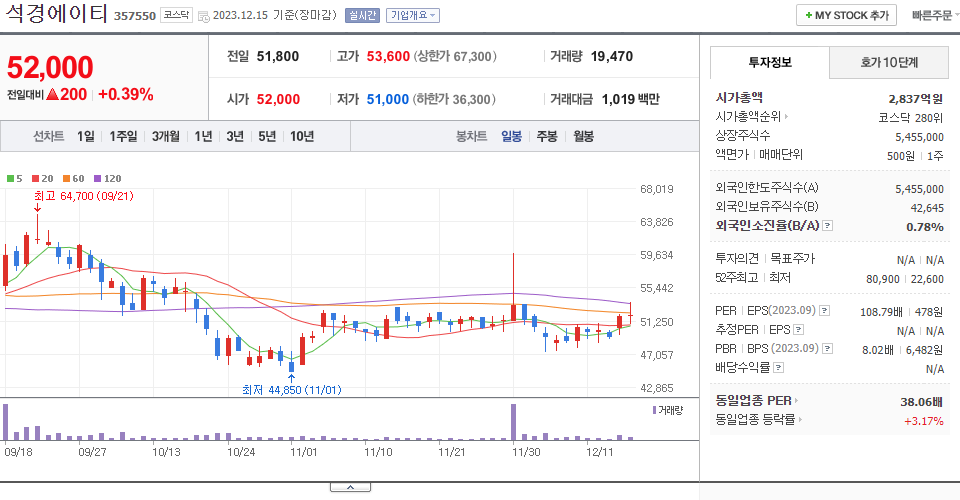This screenshot has height=500, width=960.
Task: Open help icon next to PBR BPS
Action: (827, 349)
